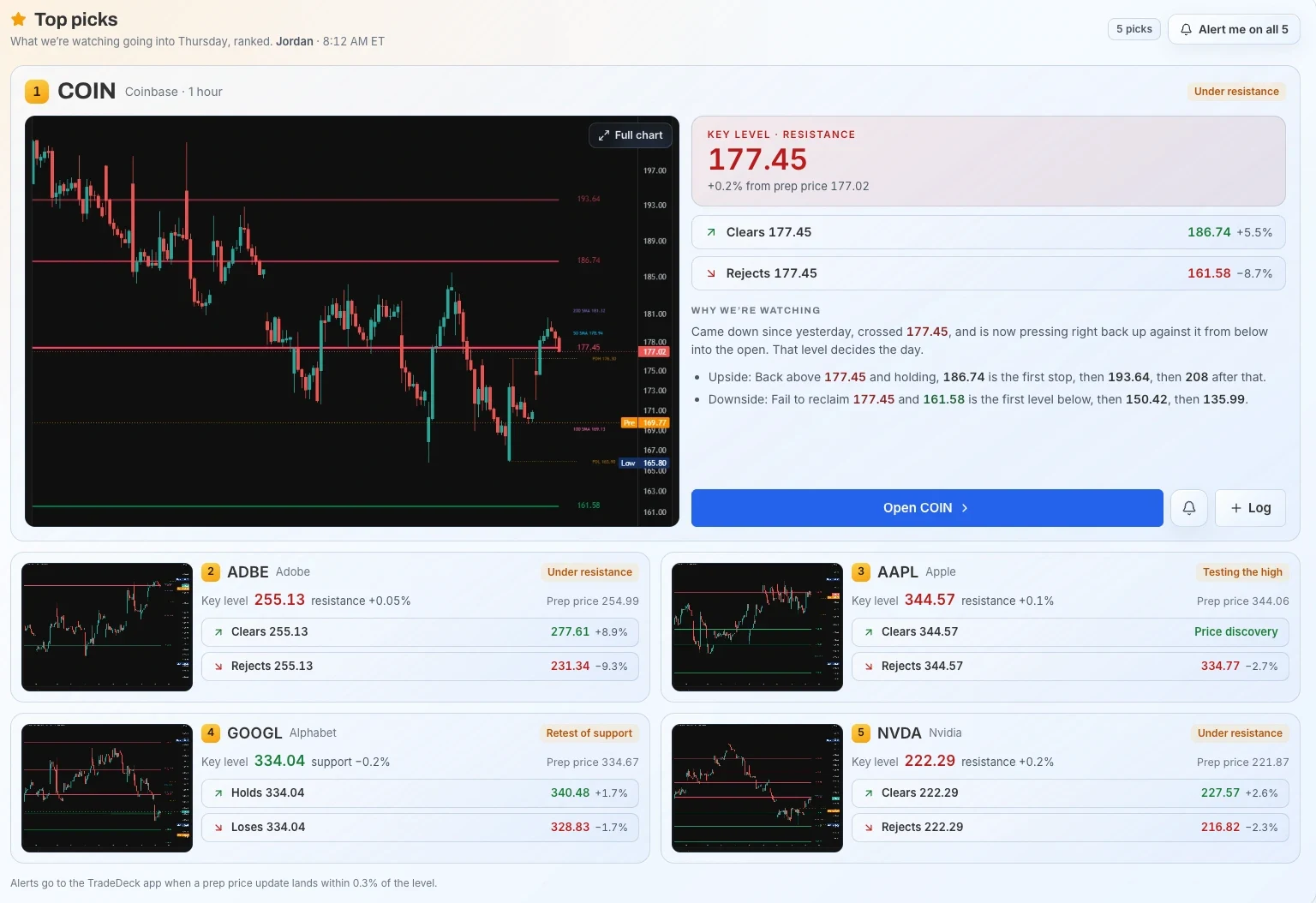This screenshot has height=903, width=1316.
Task: Click Prep price 221.87 on NVDA card
Action: tap(1243, 762)
